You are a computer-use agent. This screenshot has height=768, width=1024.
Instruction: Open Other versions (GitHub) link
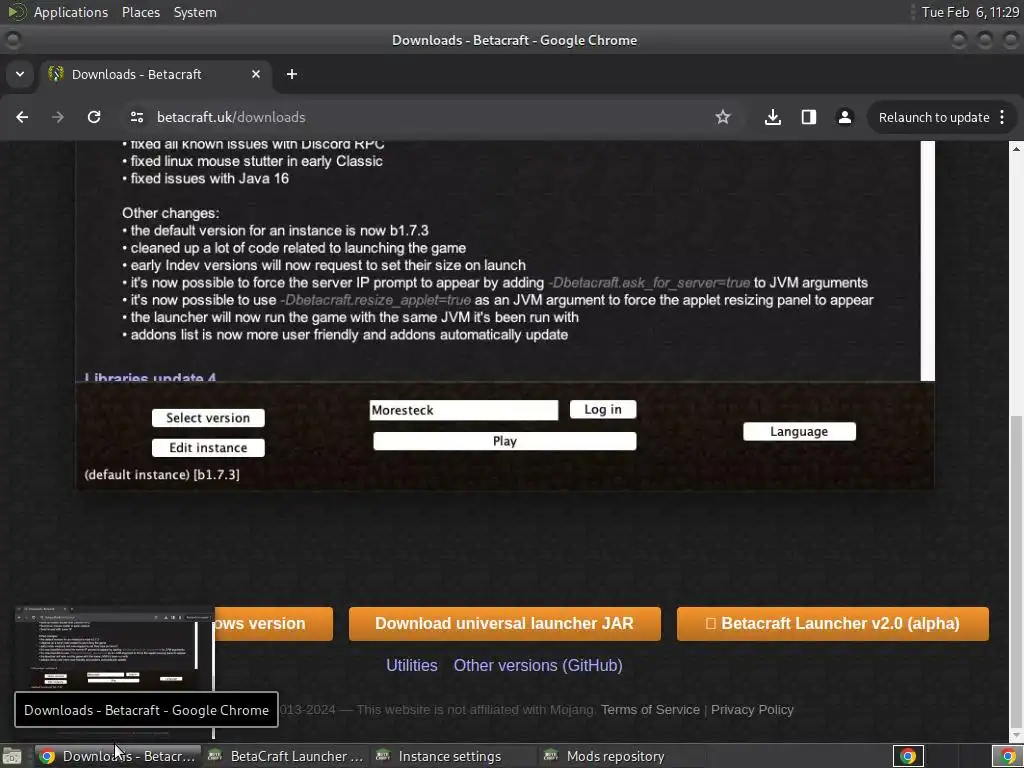pos(538,665)
